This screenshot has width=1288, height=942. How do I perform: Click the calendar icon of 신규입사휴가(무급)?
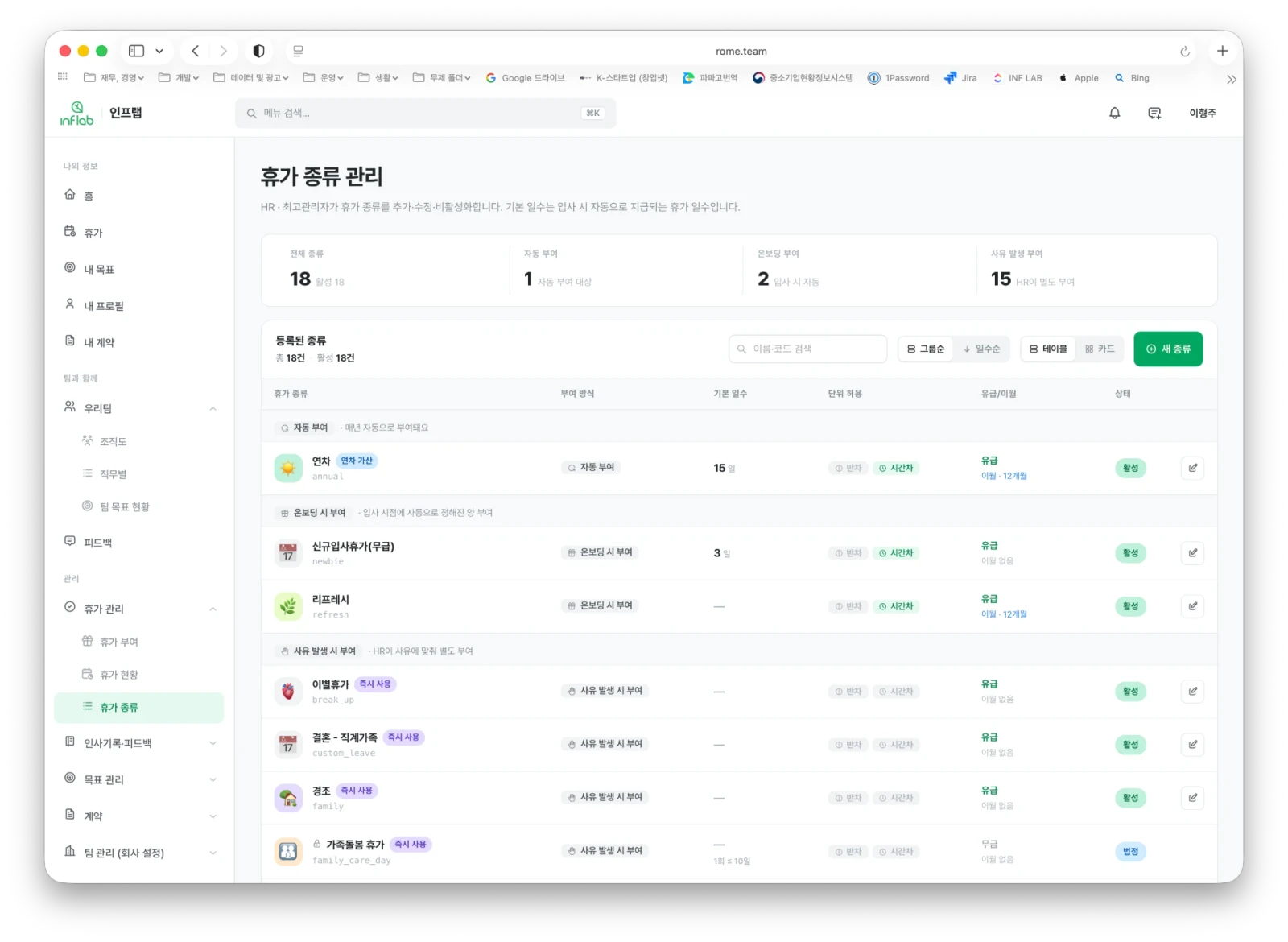tap(288, 553)
